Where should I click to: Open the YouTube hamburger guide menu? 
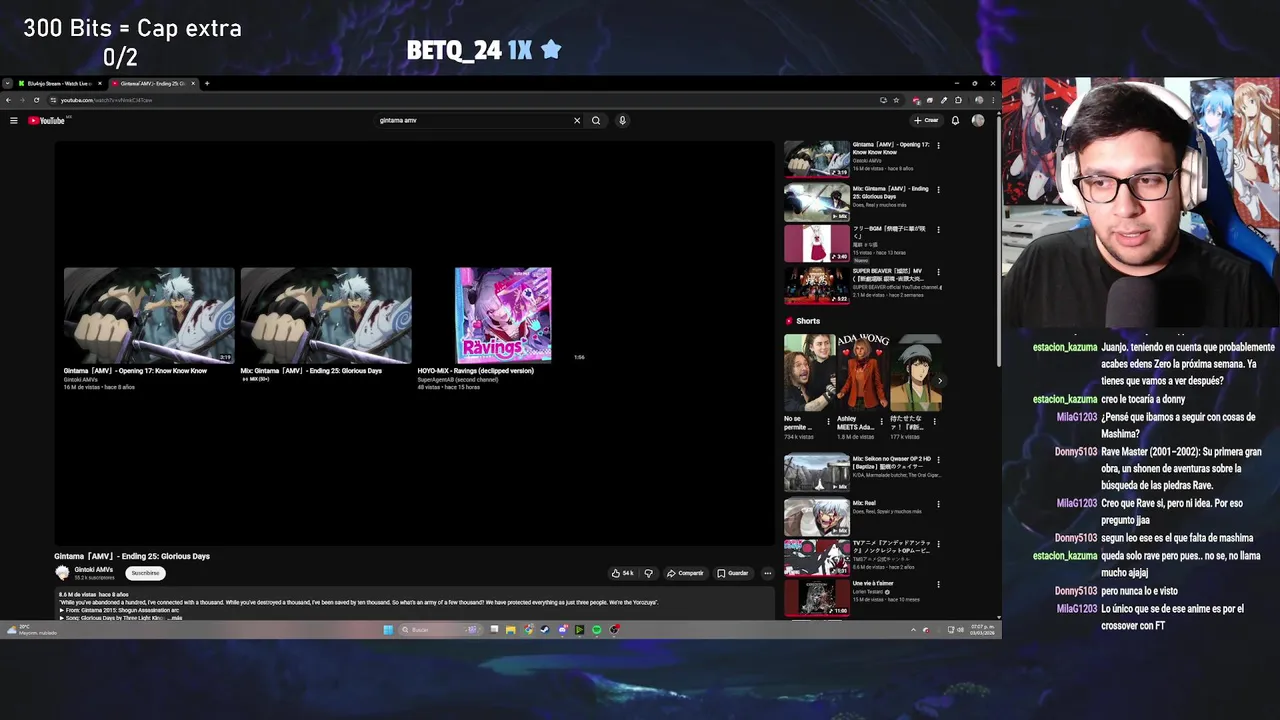[x=14, y=120]
